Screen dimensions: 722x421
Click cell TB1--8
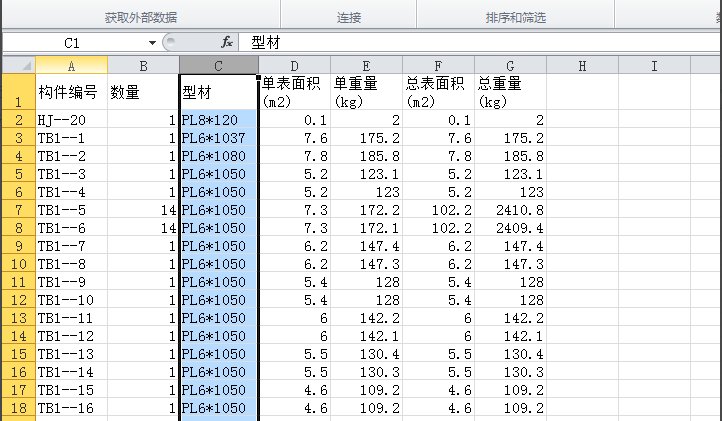(71, 263)
